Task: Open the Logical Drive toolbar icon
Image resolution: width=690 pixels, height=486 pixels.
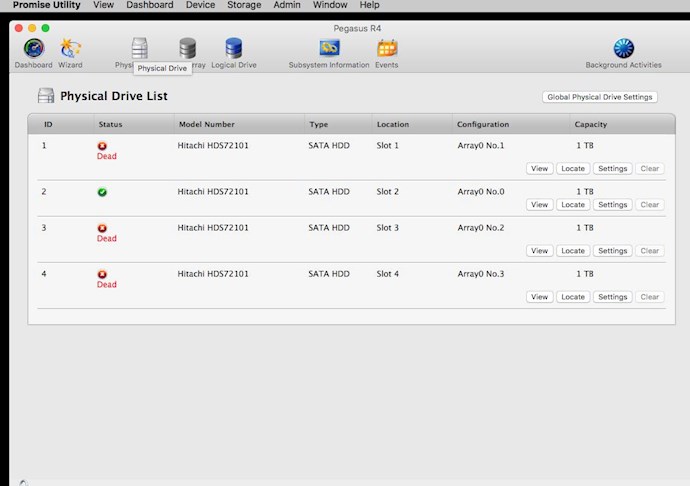Action: pos(233,48)
